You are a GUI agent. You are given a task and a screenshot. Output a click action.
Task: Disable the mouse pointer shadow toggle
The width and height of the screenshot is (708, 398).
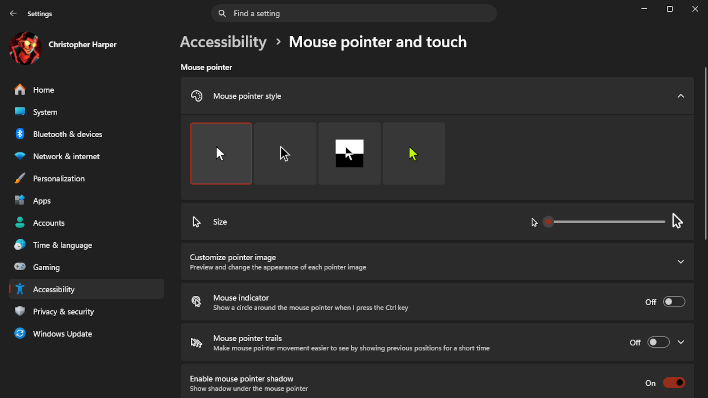(674, 383)
